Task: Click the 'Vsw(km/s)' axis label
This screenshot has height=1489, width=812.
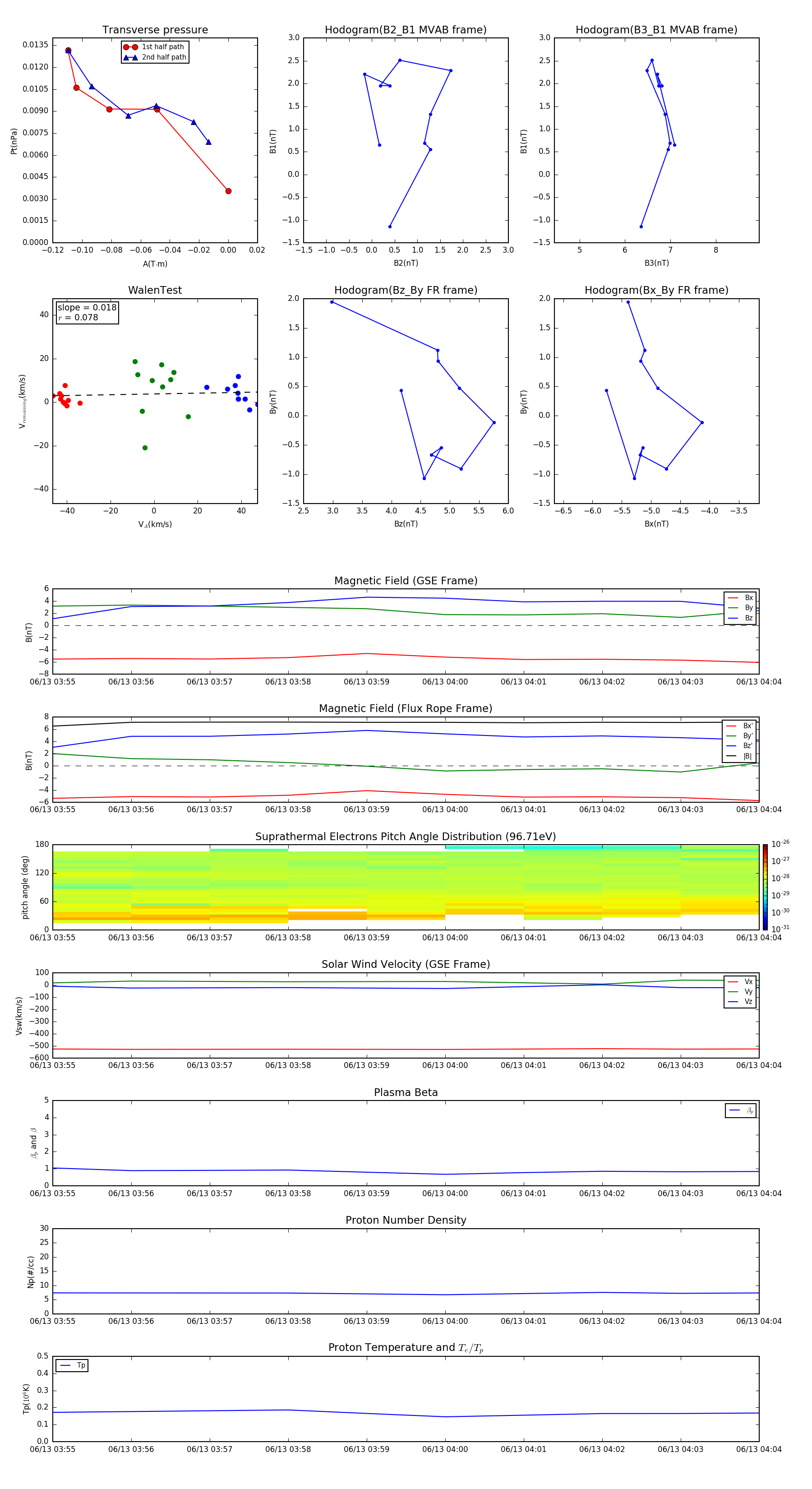Action: (x=19, y=1015)
